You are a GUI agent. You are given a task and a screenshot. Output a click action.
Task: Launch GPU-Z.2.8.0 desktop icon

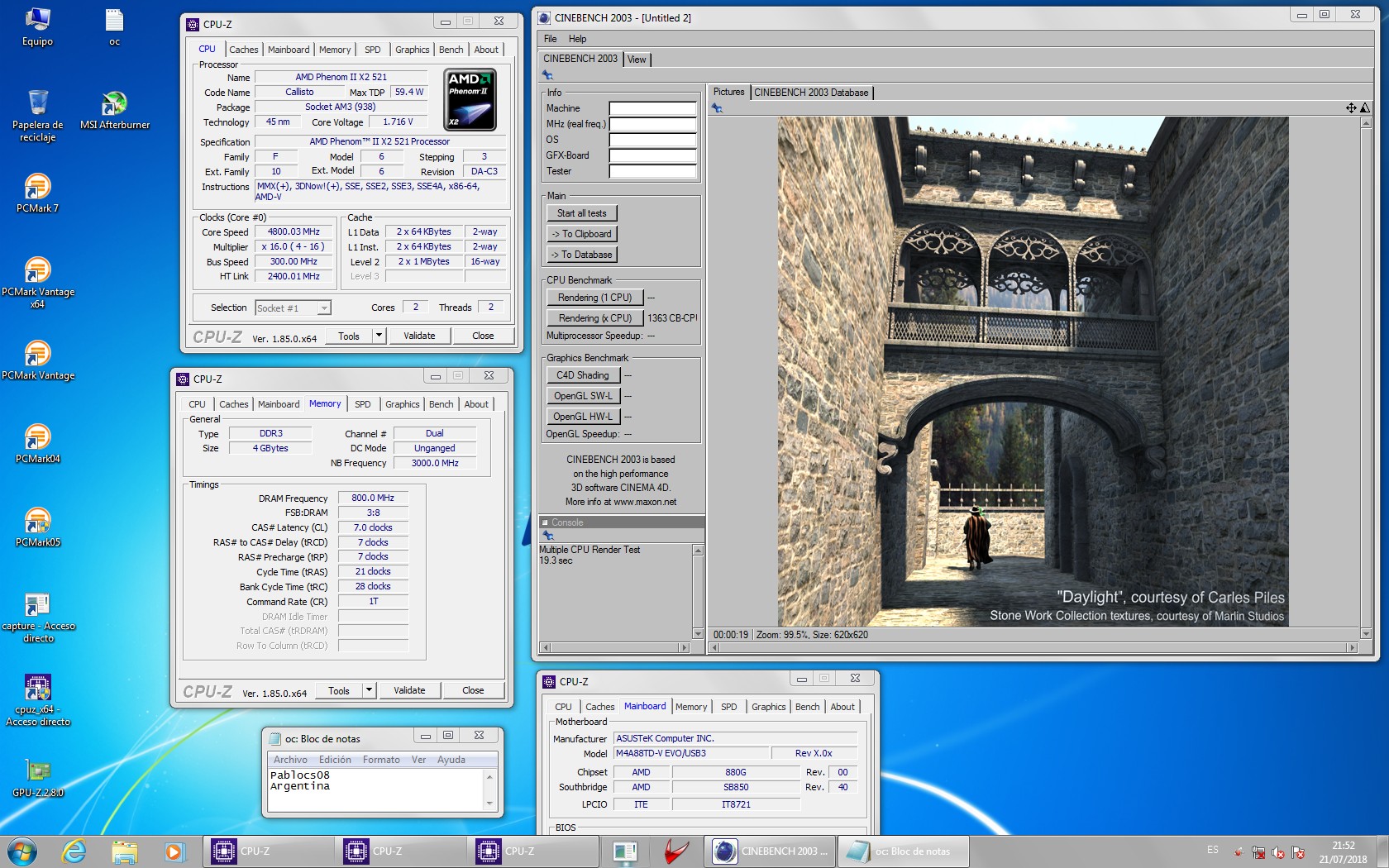click(x=37, y=778)
